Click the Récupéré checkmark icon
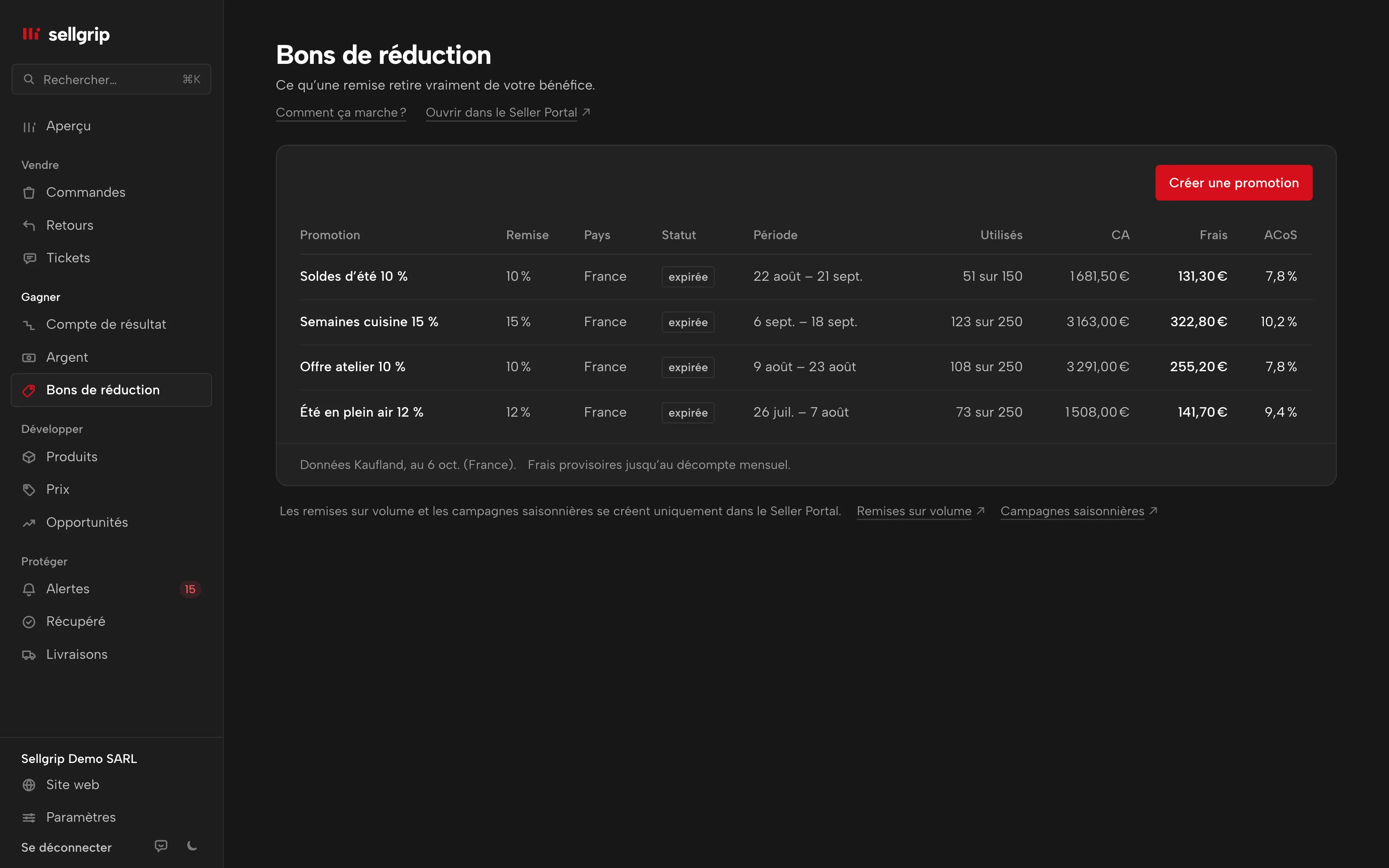1389x868 pixels. (29, 622)
